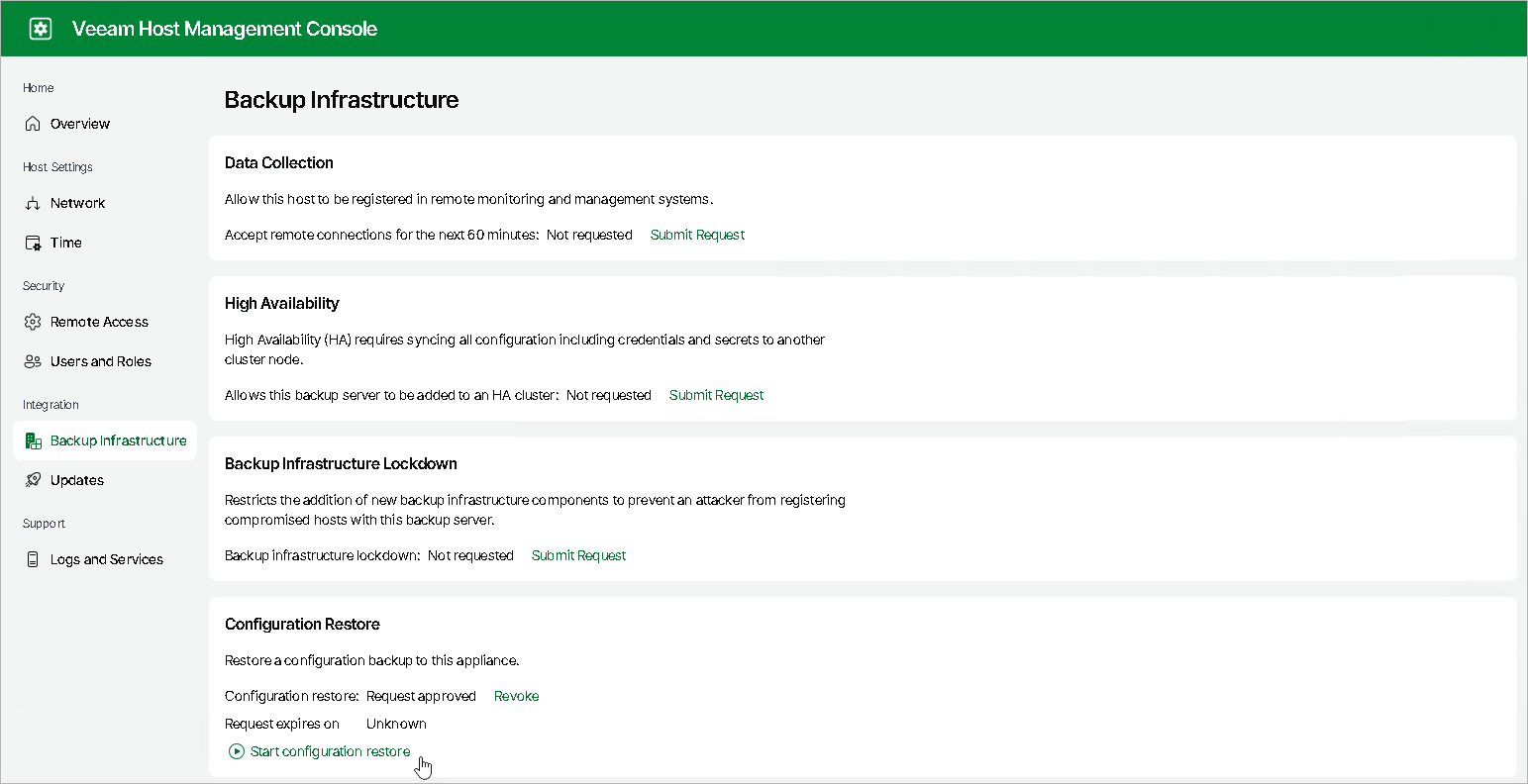Revoke the approved configuration restore request
Screen dimensions: 1528x784
coord(516,696)
